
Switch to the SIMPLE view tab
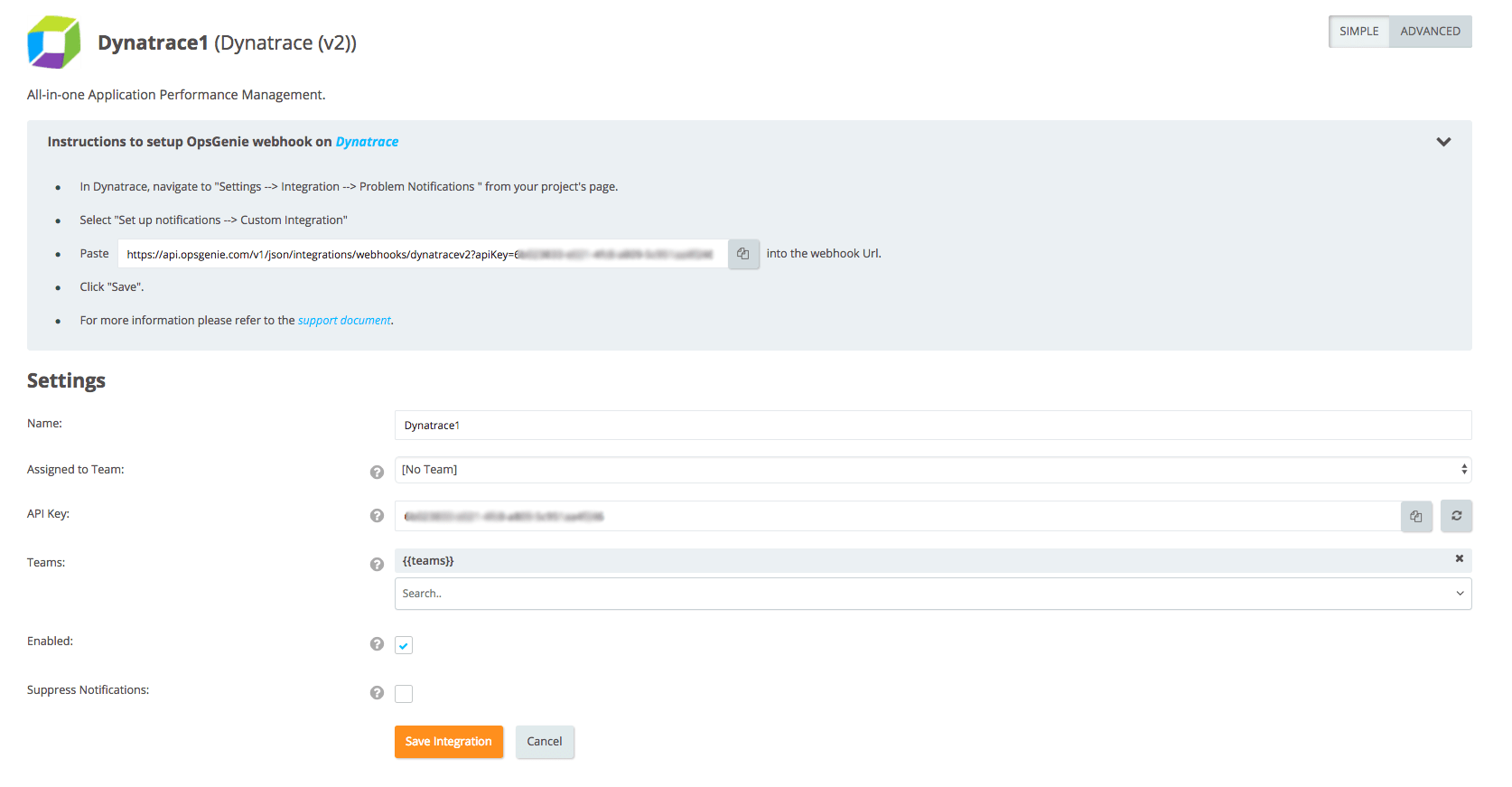coord(1358,32)
